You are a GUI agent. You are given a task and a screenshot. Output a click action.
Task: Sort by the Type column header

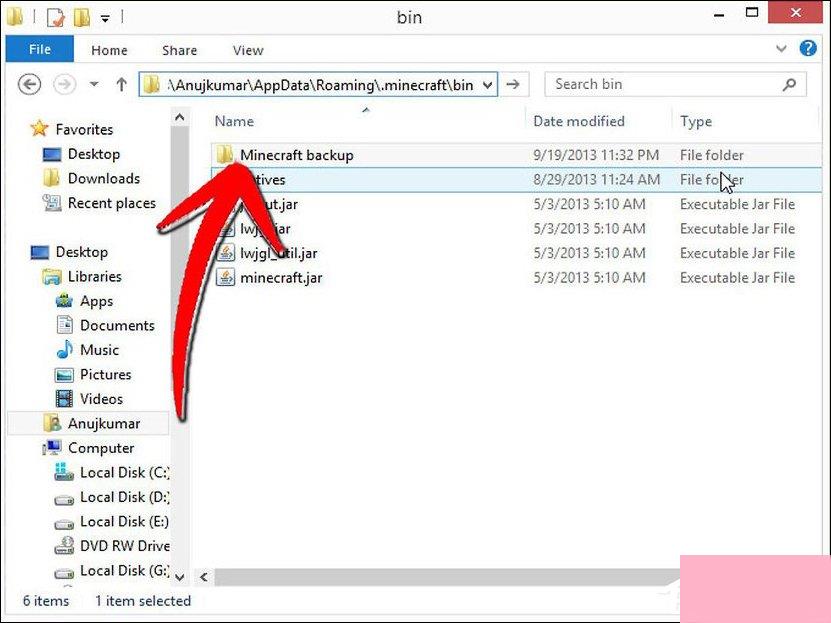pos(696,122)
